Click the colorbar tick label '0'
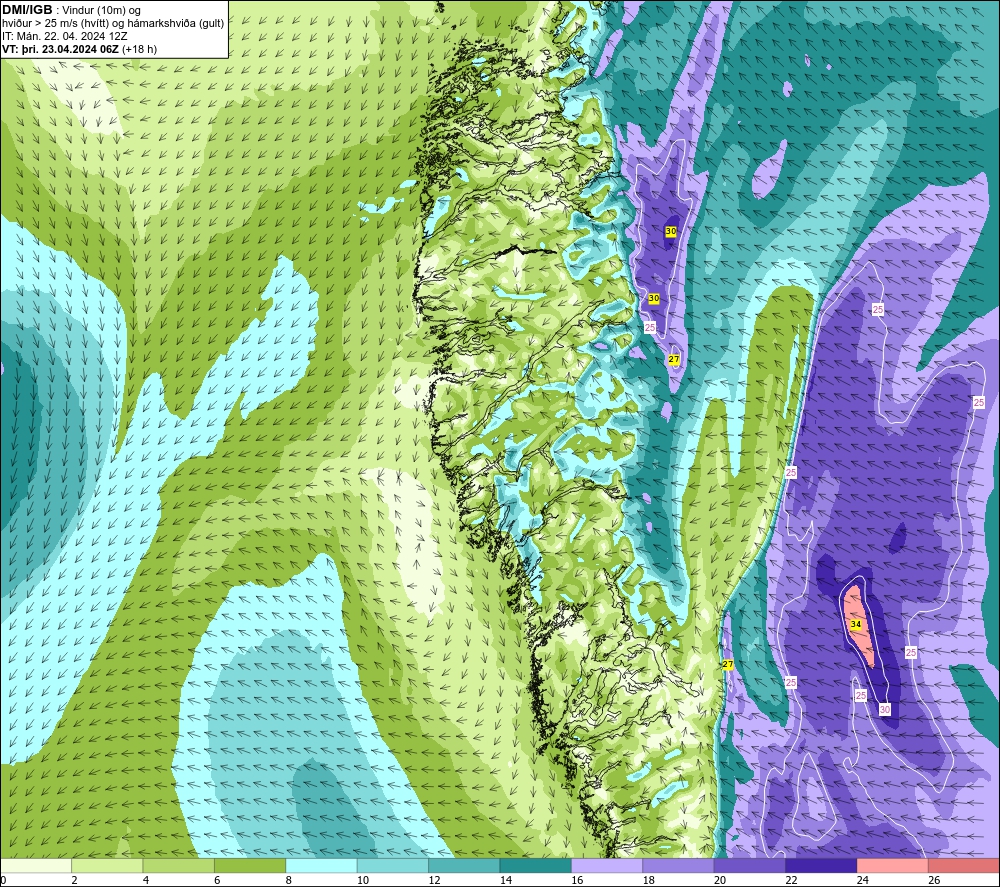1000x887 pixels. tap(3, 880)
